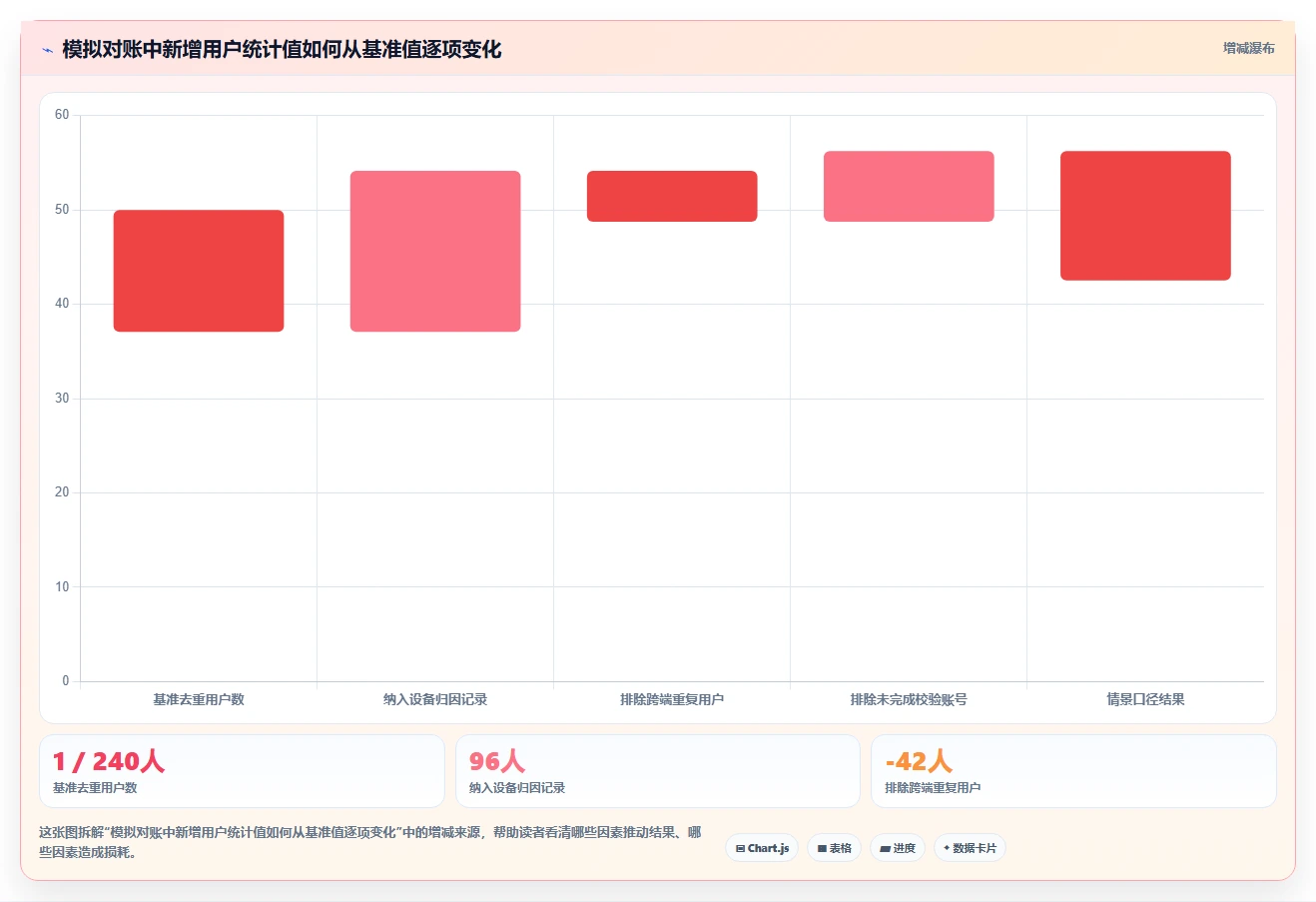Click the chart title 模拟对账中新增用户统计值如何从基准值逐项变化

click(x=282, y=49)
